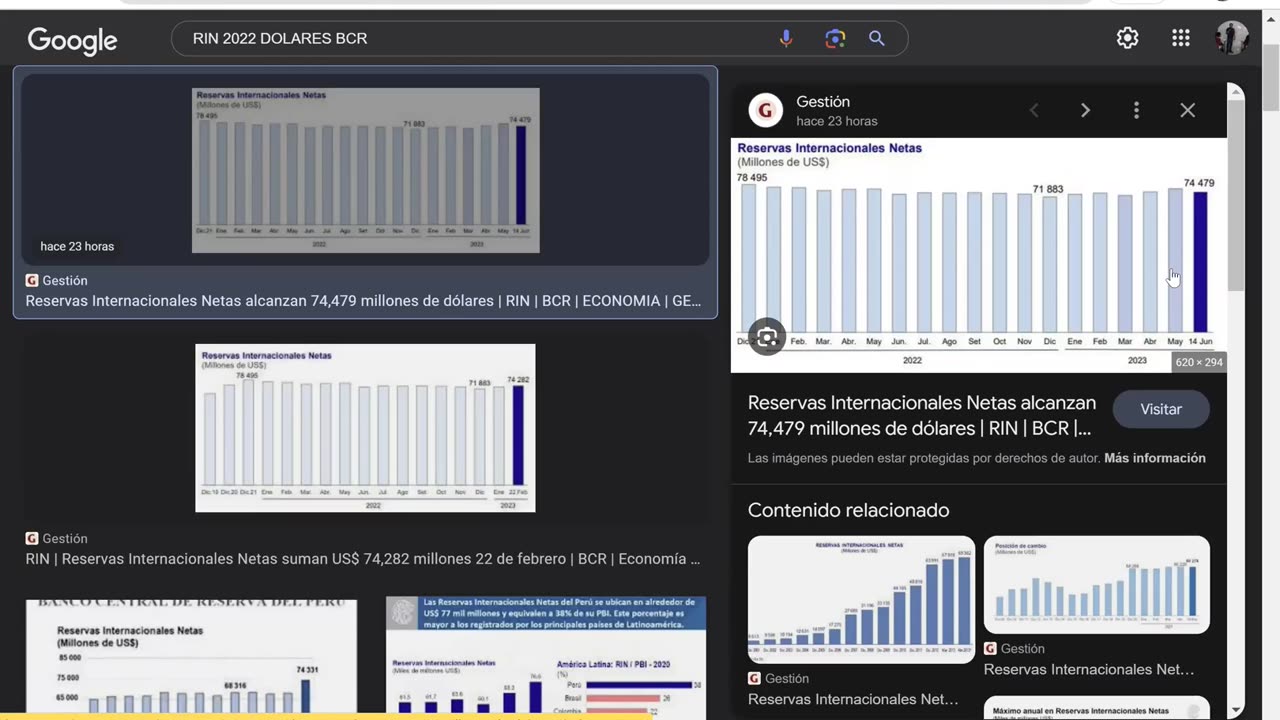Open Google settings gear
This screenshot has height=720, width=1280.
click(x=1127, y=38)
